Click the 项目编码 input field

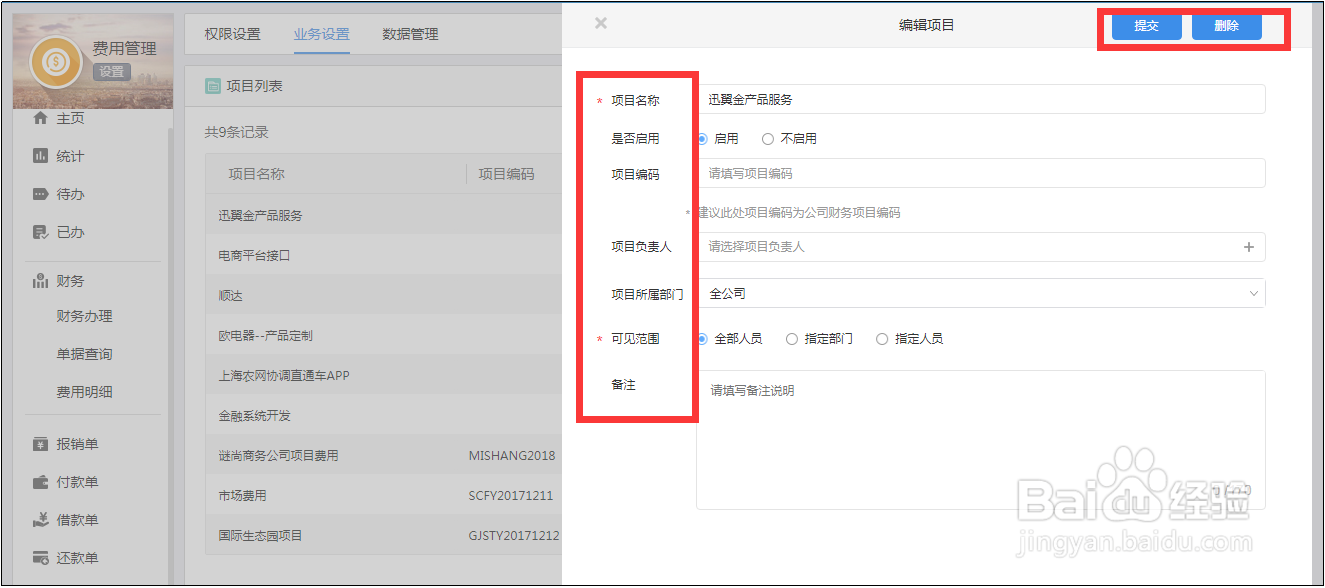tap(980, 173)
